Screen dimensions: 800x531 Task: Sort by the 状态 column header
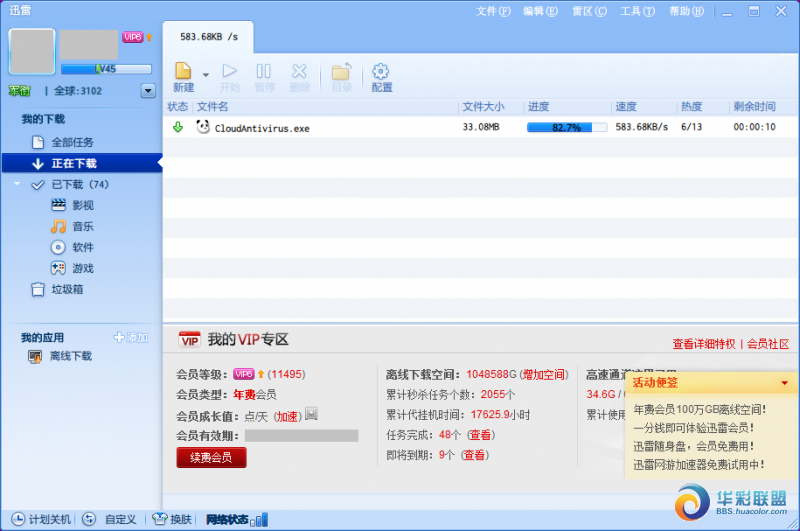coord(178,107)
